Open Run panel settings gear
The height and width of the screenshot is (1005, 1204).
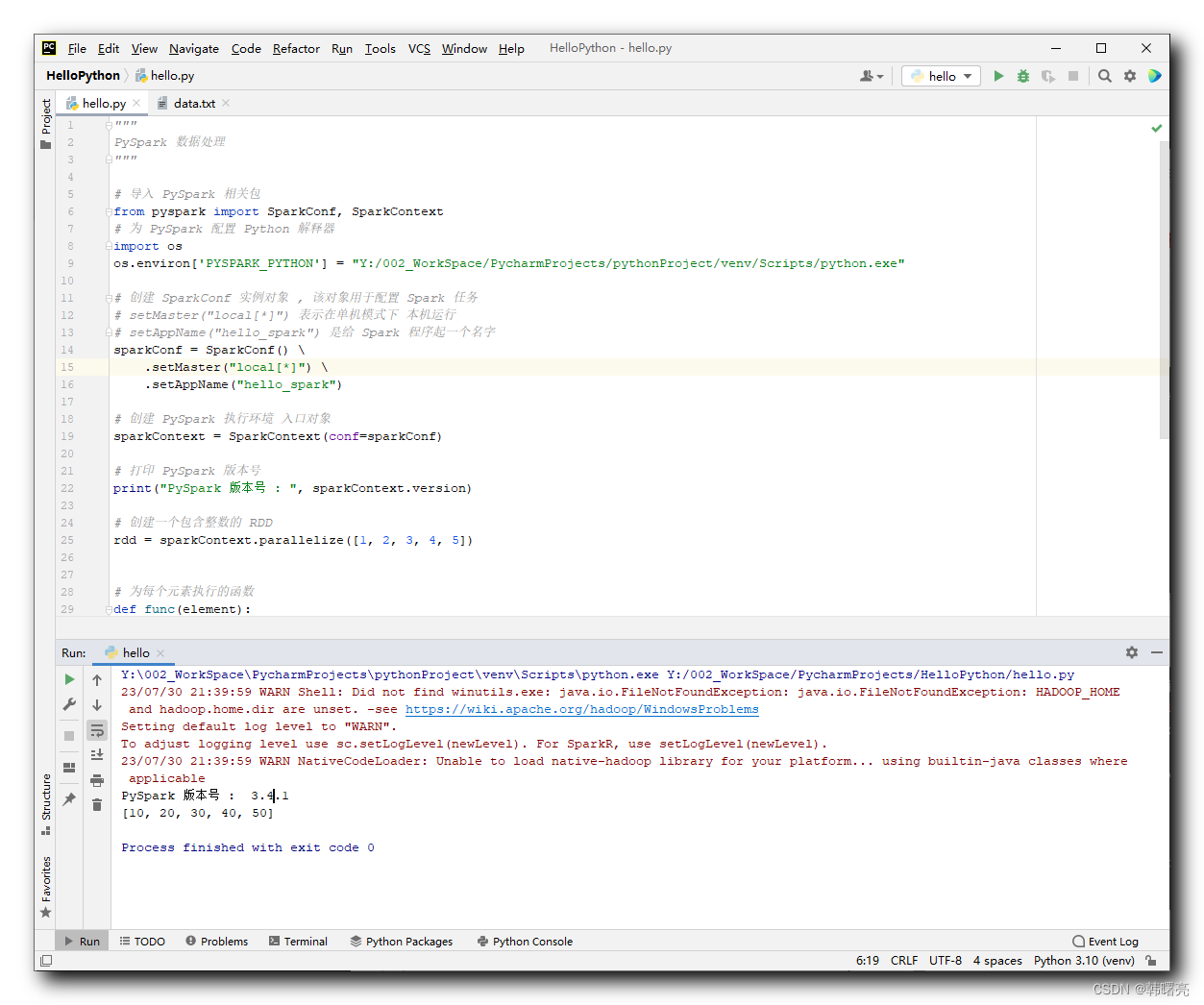pyautogui.click(x=1132, y=652)
